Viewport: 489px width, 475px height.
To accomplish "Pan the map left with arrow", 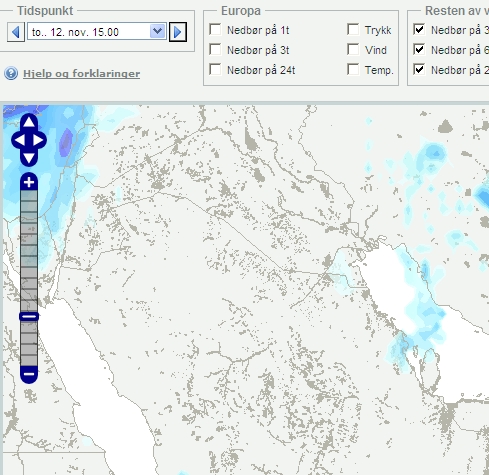I will (x=18, y=140).
